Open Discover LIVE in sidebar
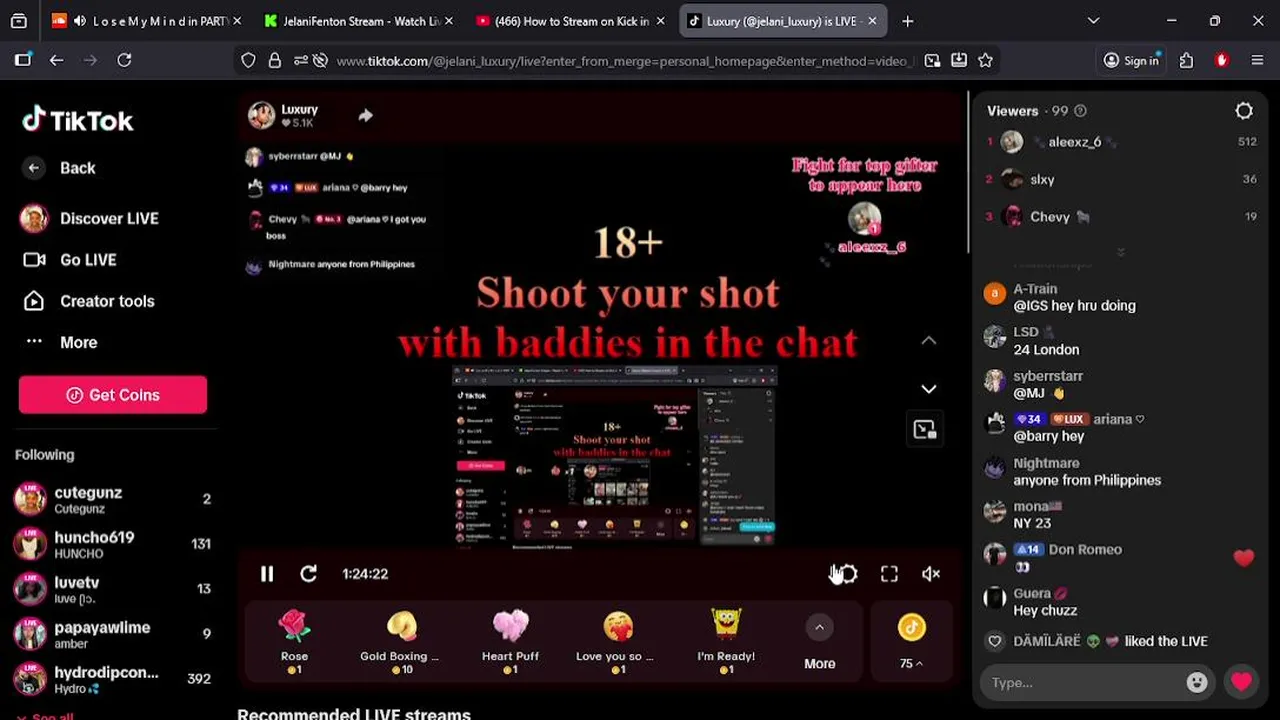This screenshot has width=1280, height=720. (x=90, y=219)
